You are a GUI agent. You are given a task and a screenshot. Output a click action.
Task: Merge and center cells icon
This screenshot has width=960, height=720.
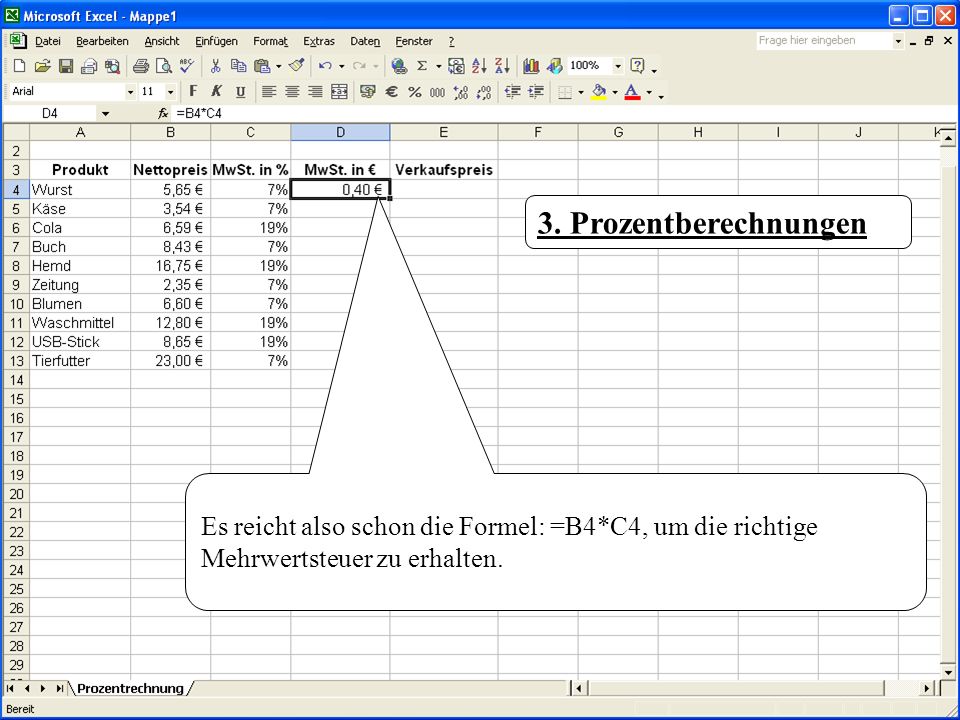339,92
